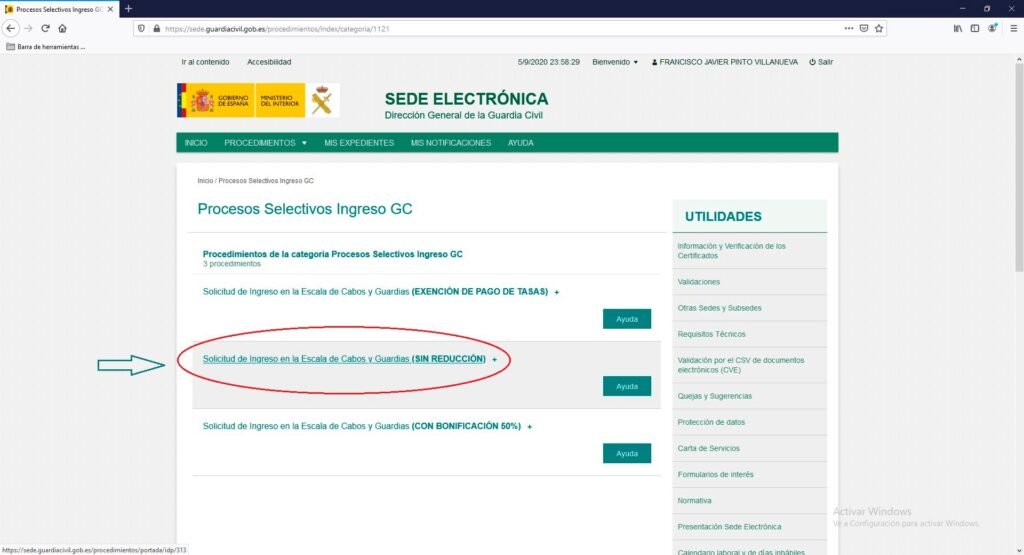Go to Inicio in green menu

pos(196,143)
